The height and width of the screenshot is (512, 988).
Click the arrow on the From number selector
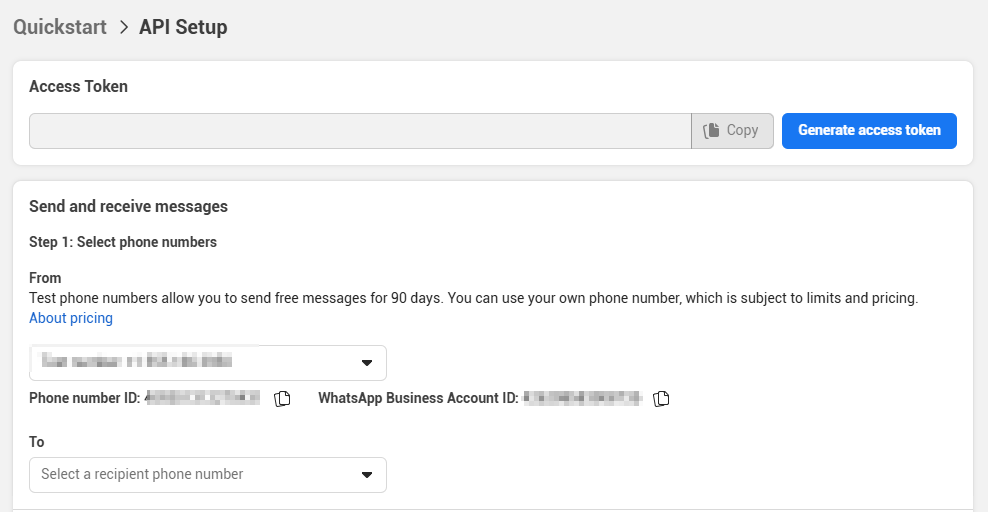[x=366, y=362]
